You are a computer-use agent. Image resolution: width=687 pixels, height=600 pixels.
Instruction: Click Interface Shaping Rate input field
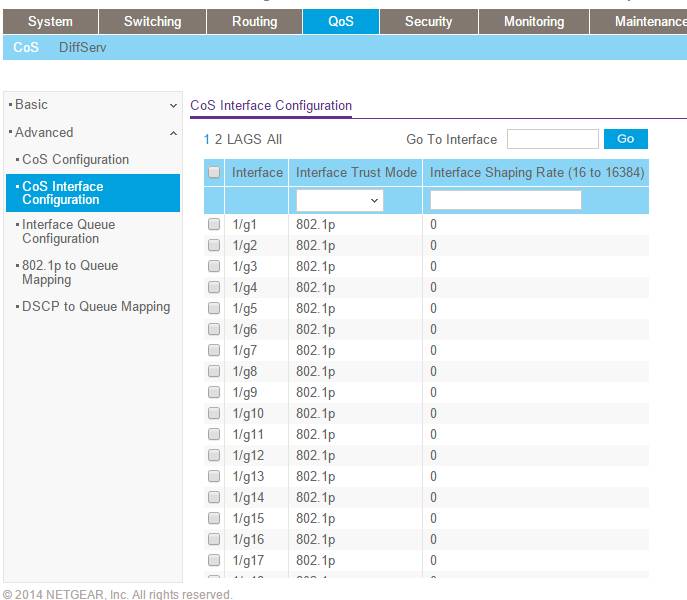click(x=506, y=200)
